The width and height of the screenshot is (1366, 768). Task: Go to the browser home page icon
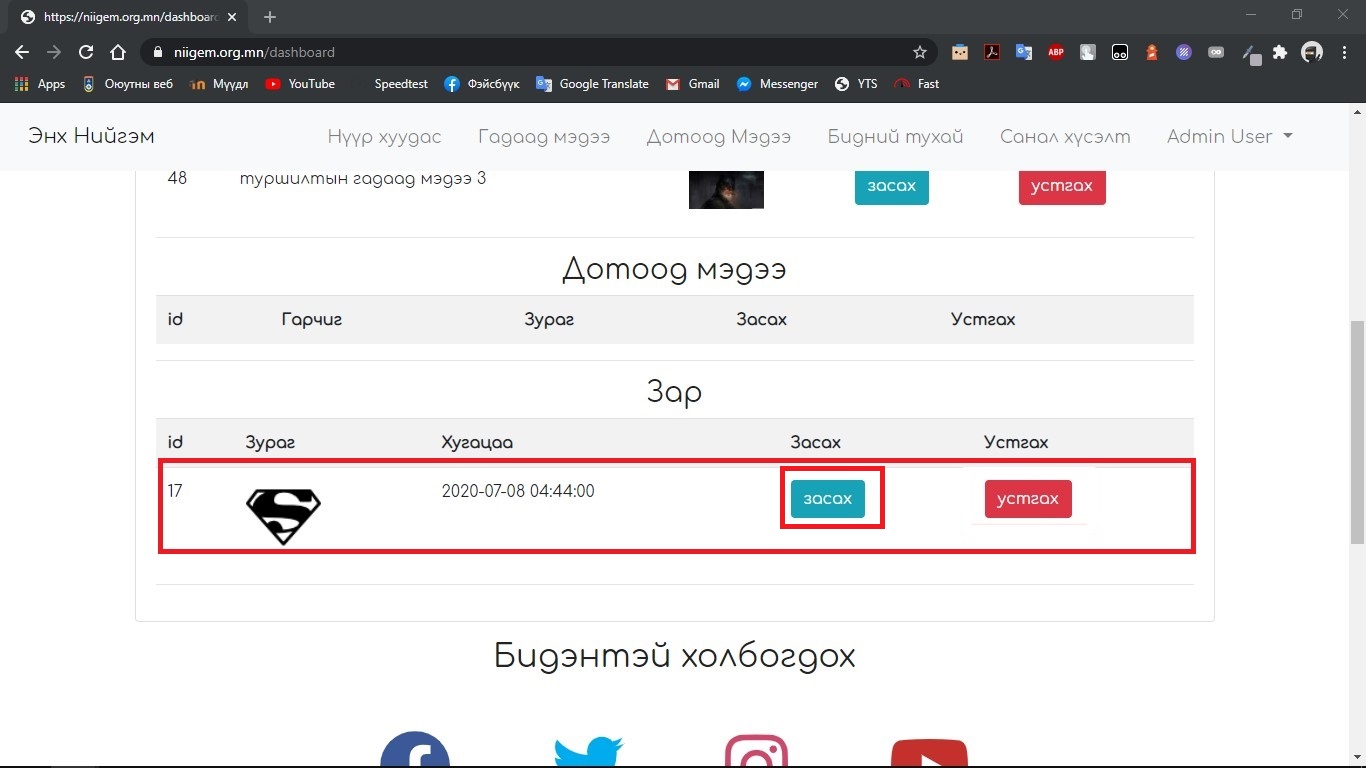[118, 52]
